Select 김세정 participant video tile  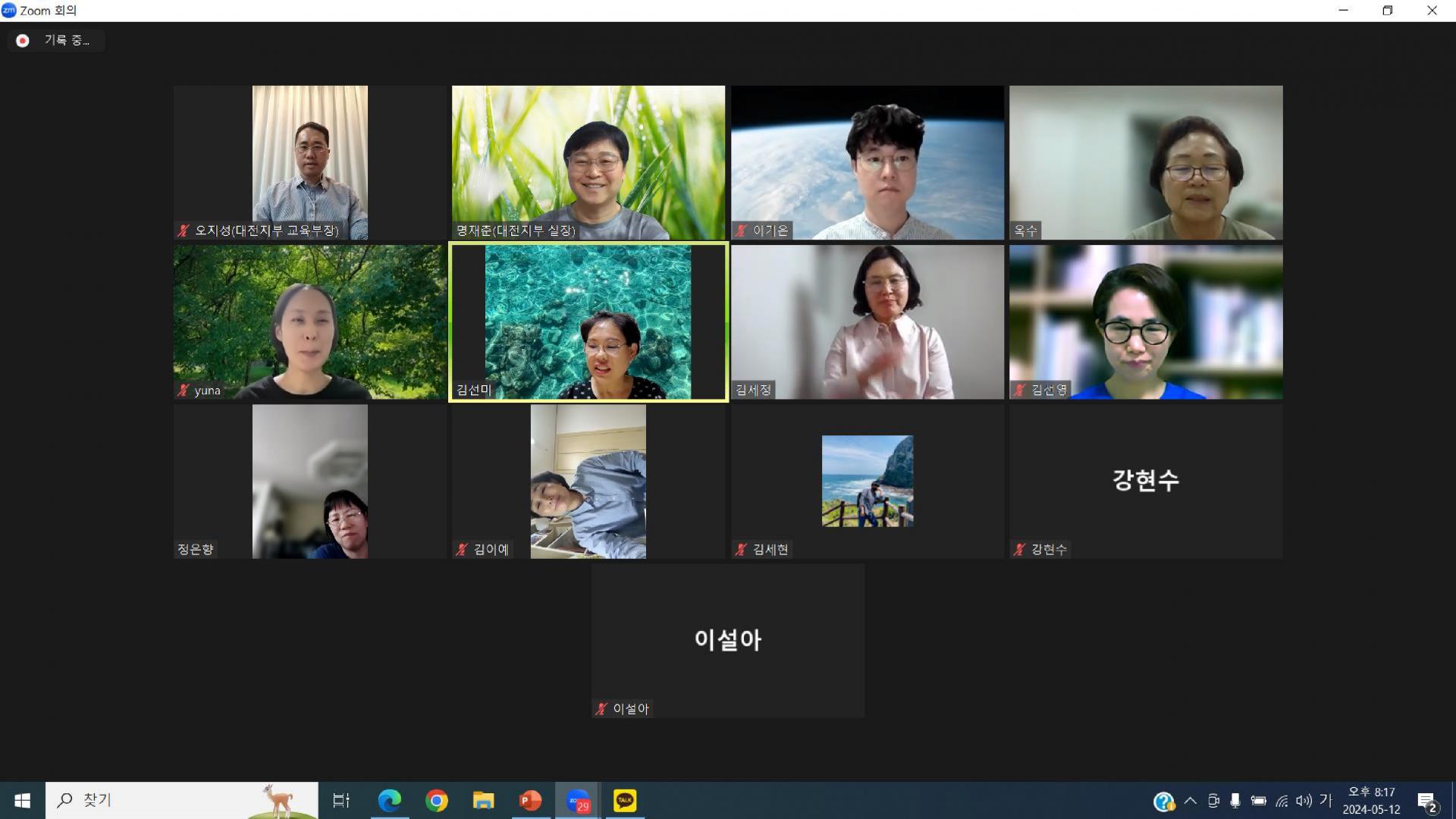point(868,322)
